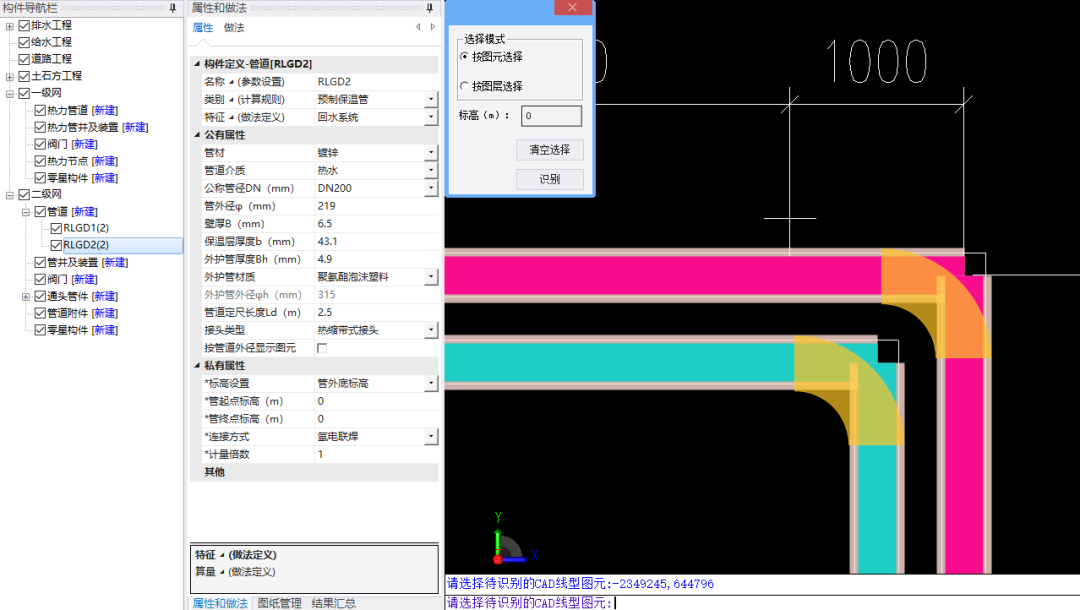Click 新建 link next to 通头管件
The width and height of the screenshot is (1080, 610).
tap(105, 296)
